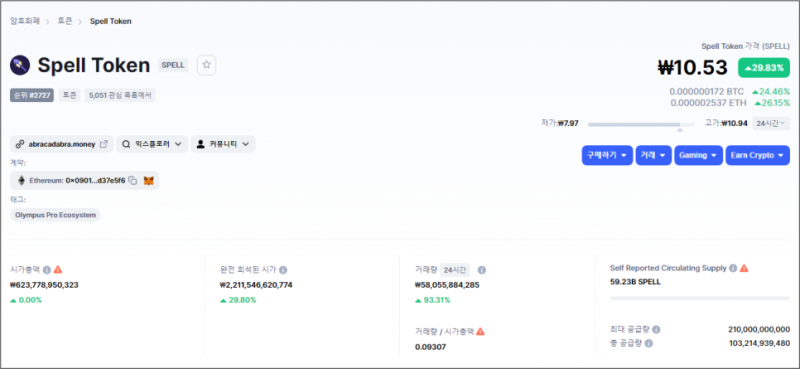The width and height of the screenshot is (800, 369).
Task: Click the low-high price range slider
Action: click(x=641, y=124)
